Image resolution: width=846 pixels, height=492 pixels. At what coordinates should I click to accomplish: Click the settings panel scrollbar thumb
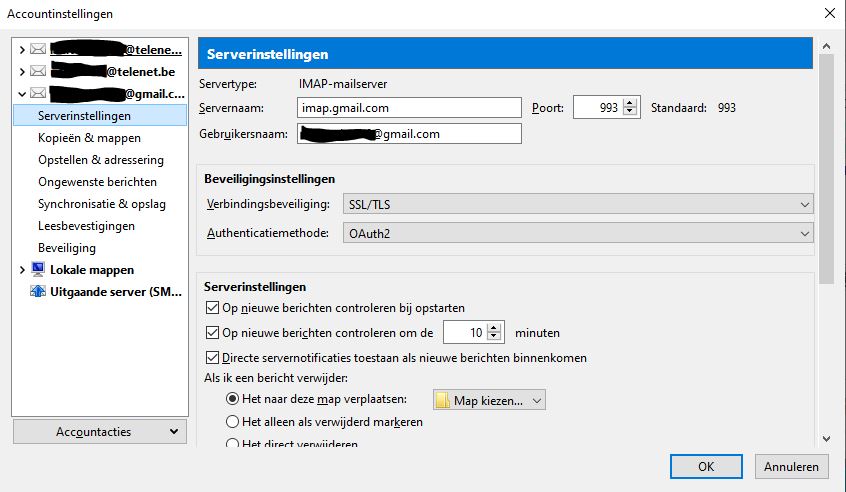click(826, 168)
